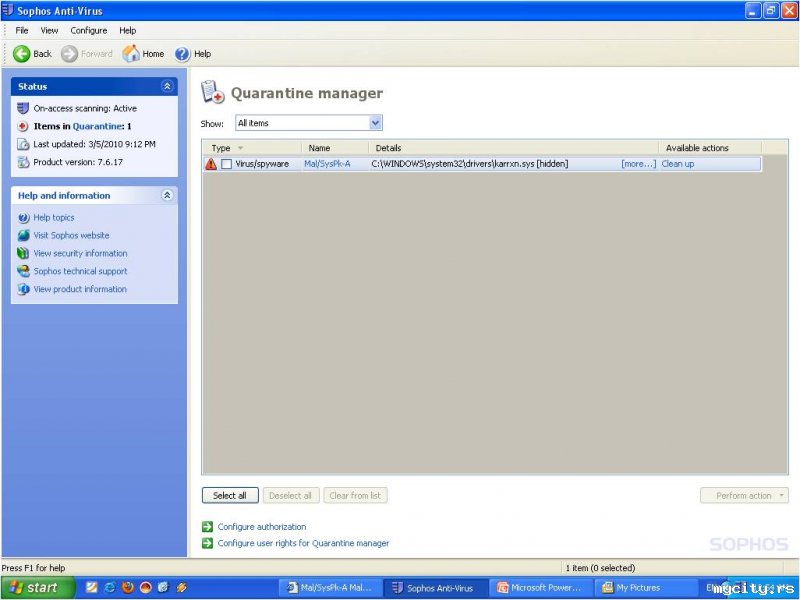Open the File menu

pyautogui.click(x=22, y=31)
